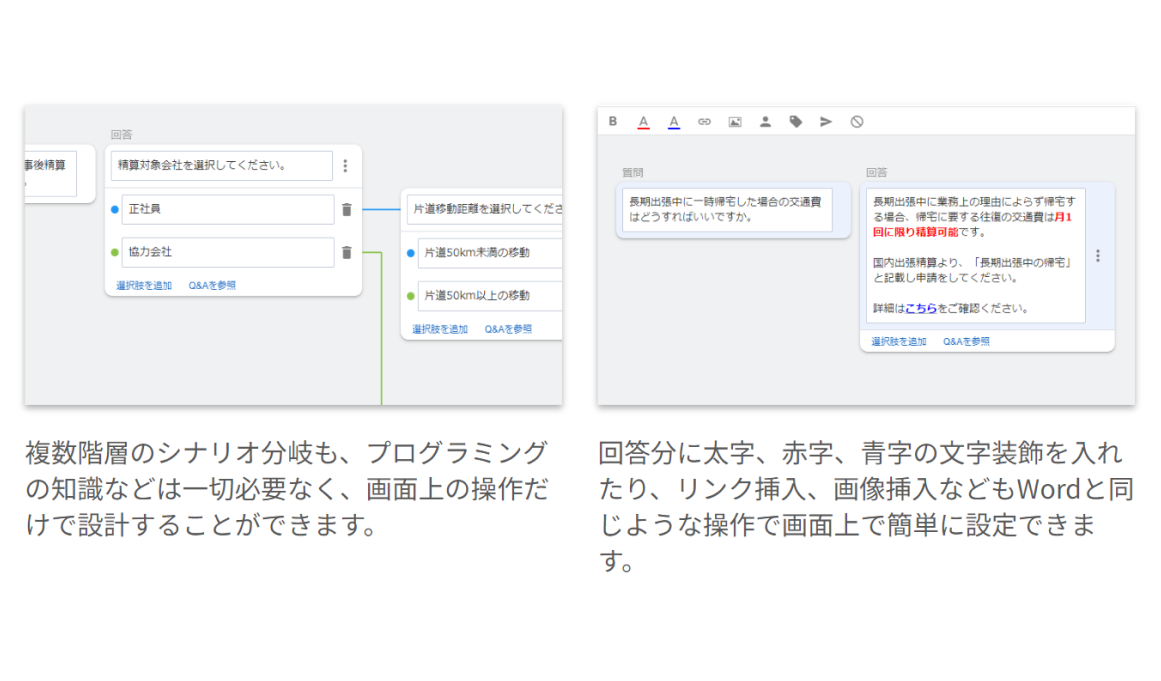Toggle bold formatting in editor toolbar
1161x681 pixels.
pos(613,121)
